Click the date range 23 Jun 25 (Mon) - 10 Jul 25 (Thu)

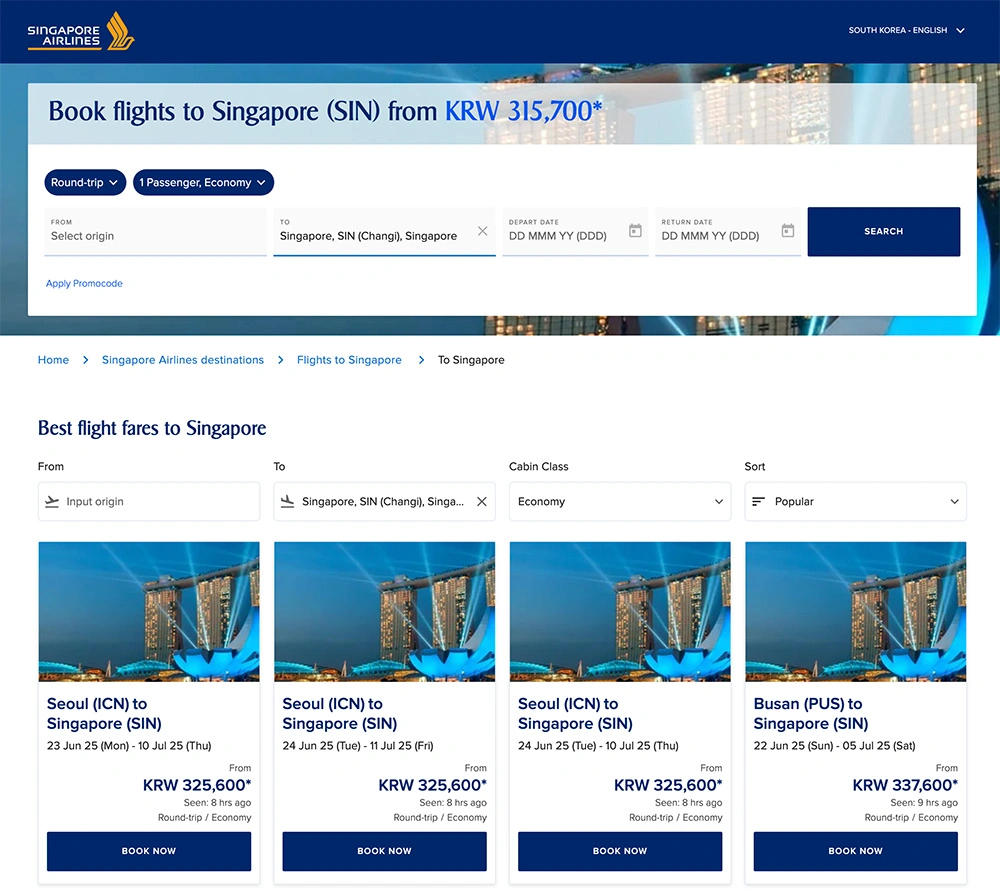click(129, 745)
